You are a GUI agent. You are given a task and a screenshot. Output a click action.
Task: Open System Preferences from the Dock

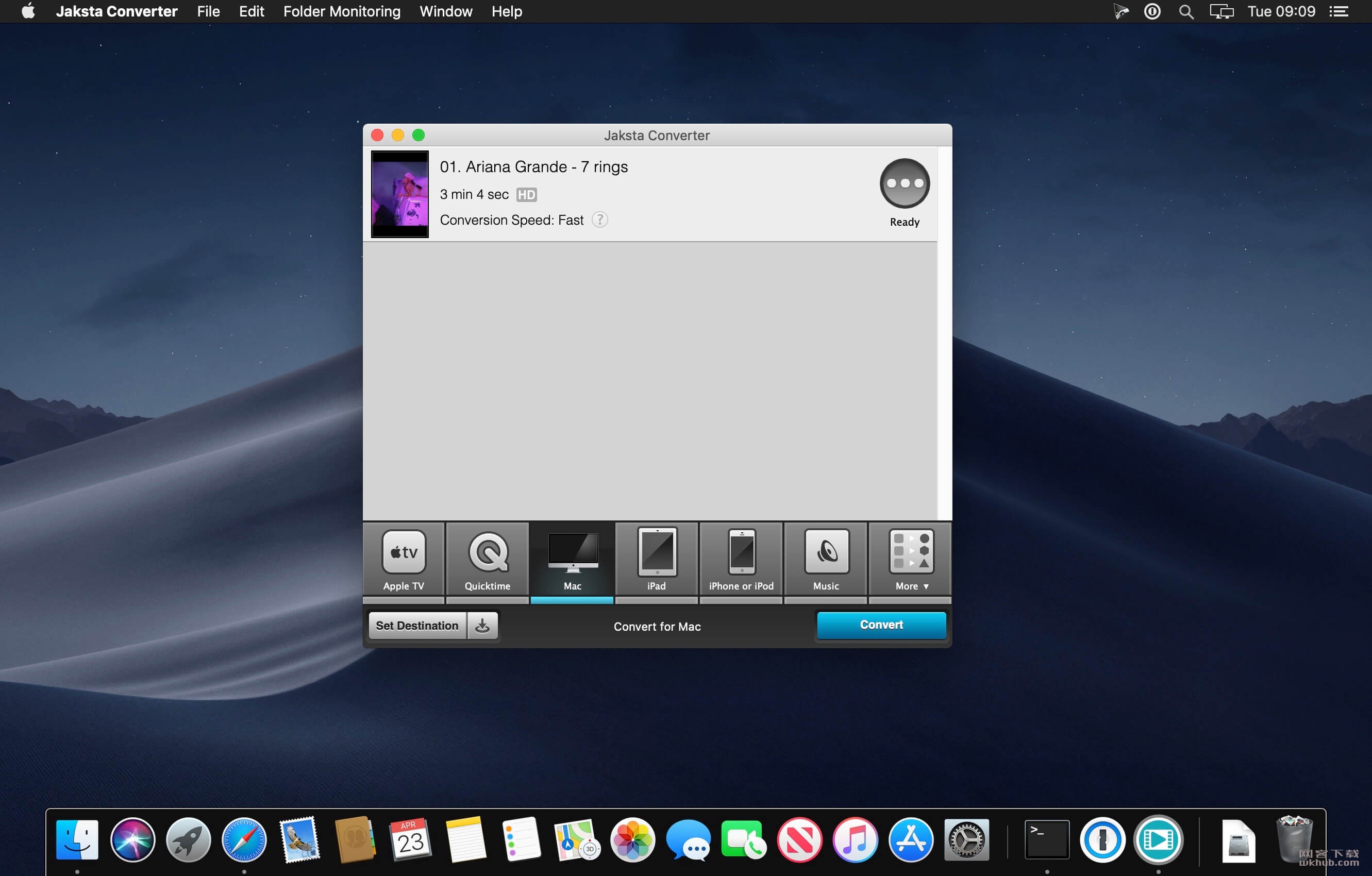[966, 839]
